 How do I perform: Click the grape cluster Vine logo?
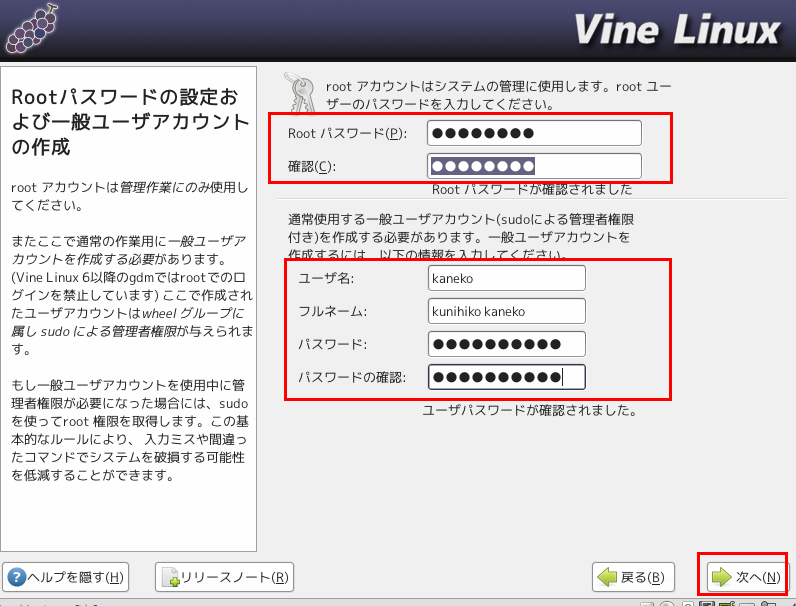(x=31, y=29)
